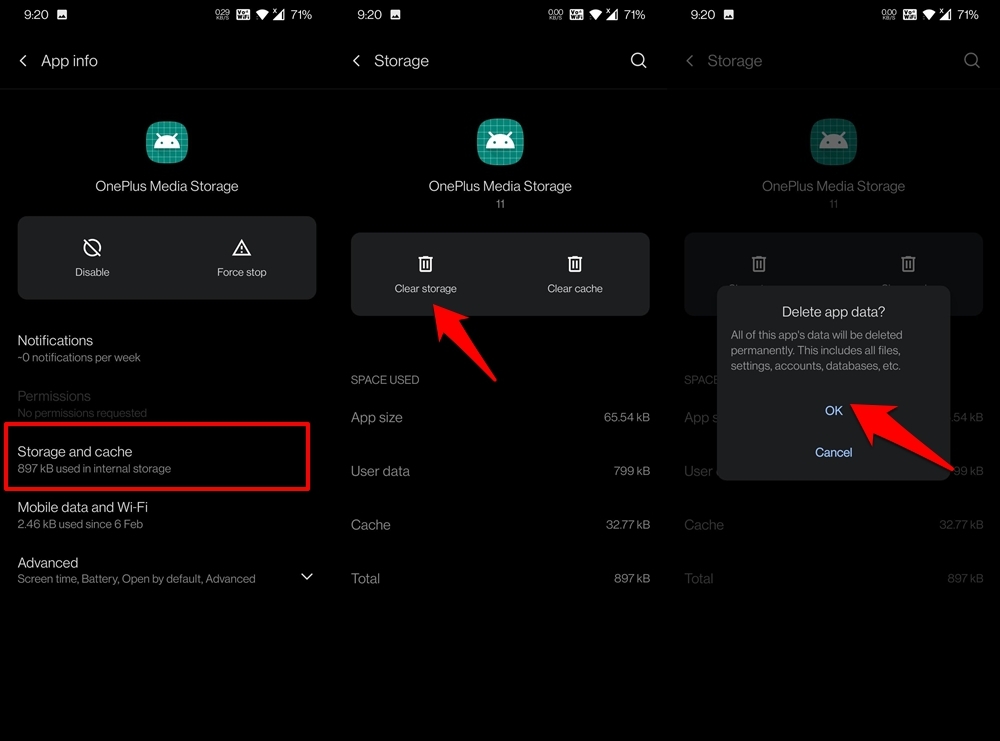Tap '-0 notifications per week' text
1000x741 pixels.
pos(79,358)
